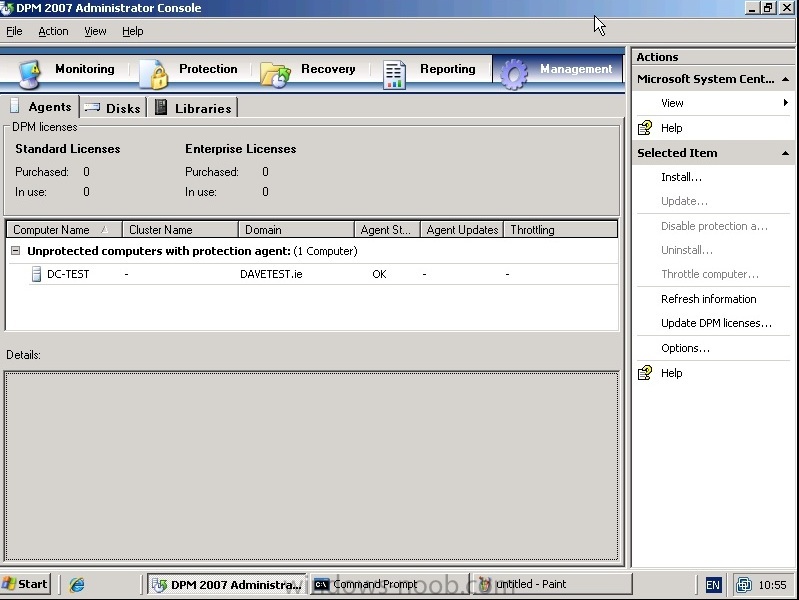Click the DPM console title bar icon
Screen dimensions: 799x600
tap(7, 8)
